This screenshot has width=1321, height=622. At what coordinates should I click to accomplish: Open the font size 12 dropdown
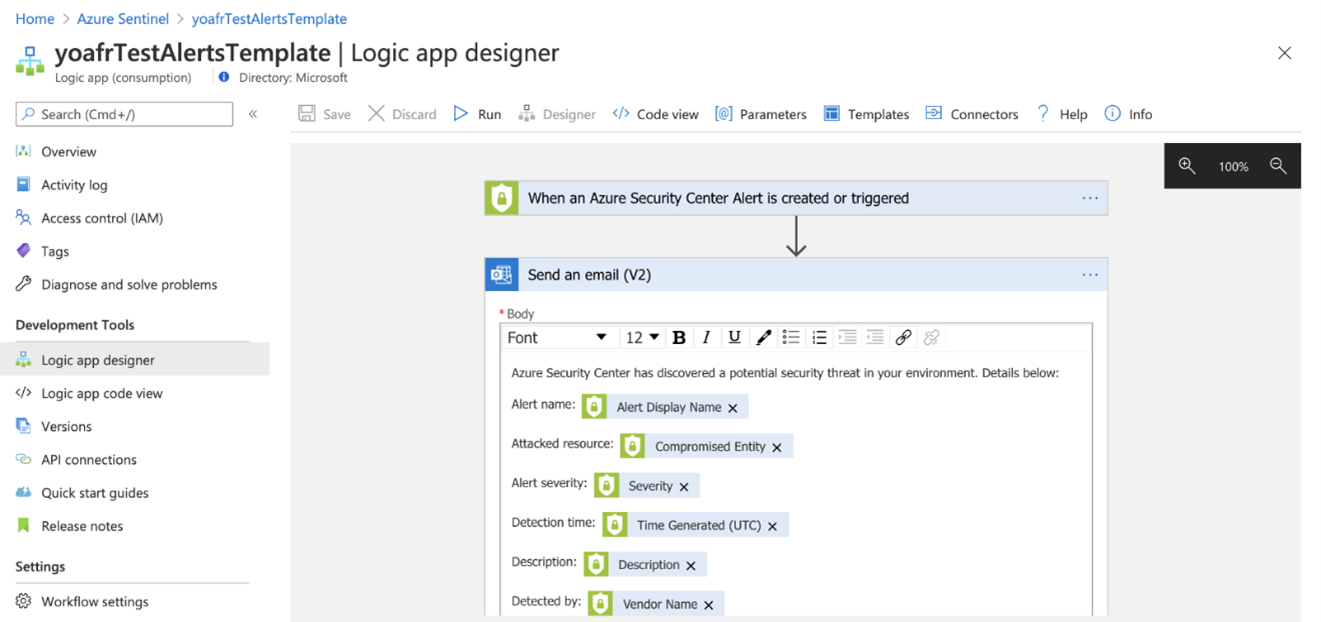pos(642,337)
